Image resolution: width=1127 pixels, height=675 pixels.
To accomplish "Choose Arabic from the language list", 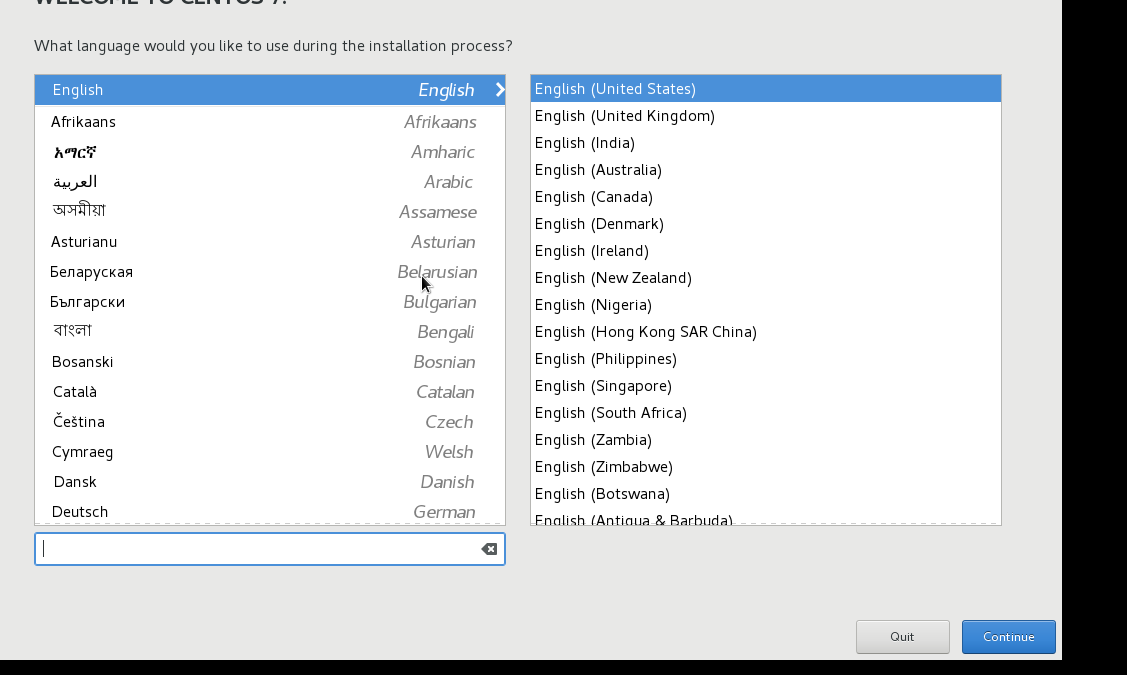I will coord(270,182).
